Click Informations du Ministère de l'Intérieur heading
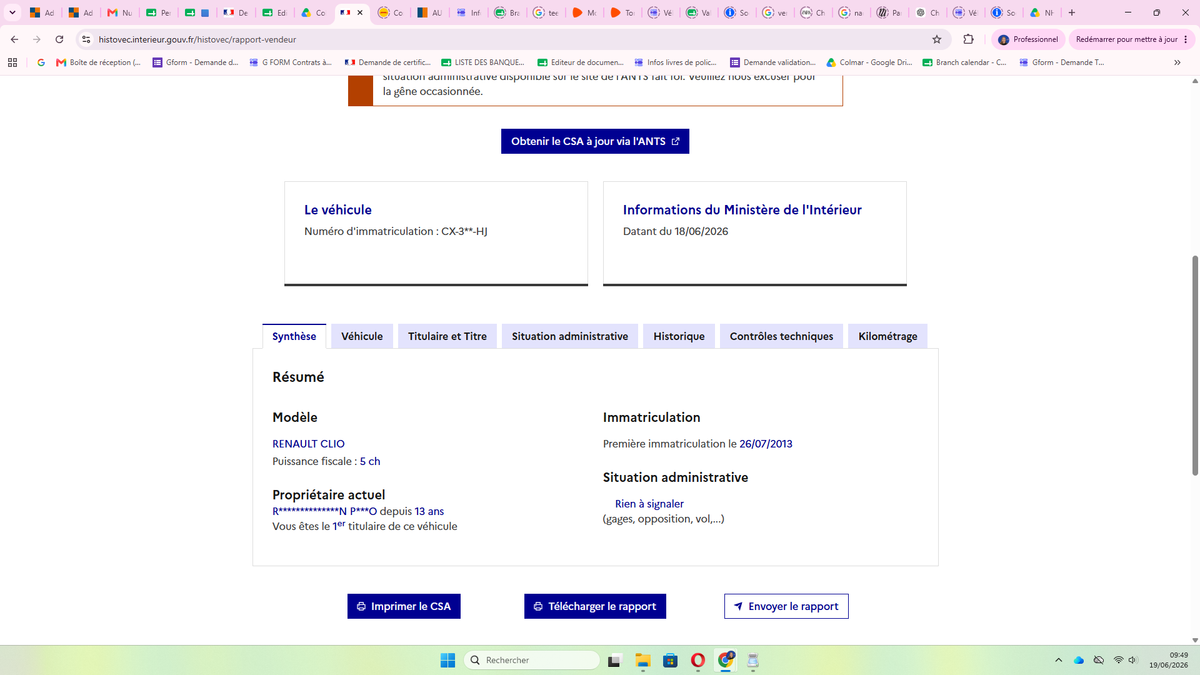 pyautogui.click(x=742, y=210)
